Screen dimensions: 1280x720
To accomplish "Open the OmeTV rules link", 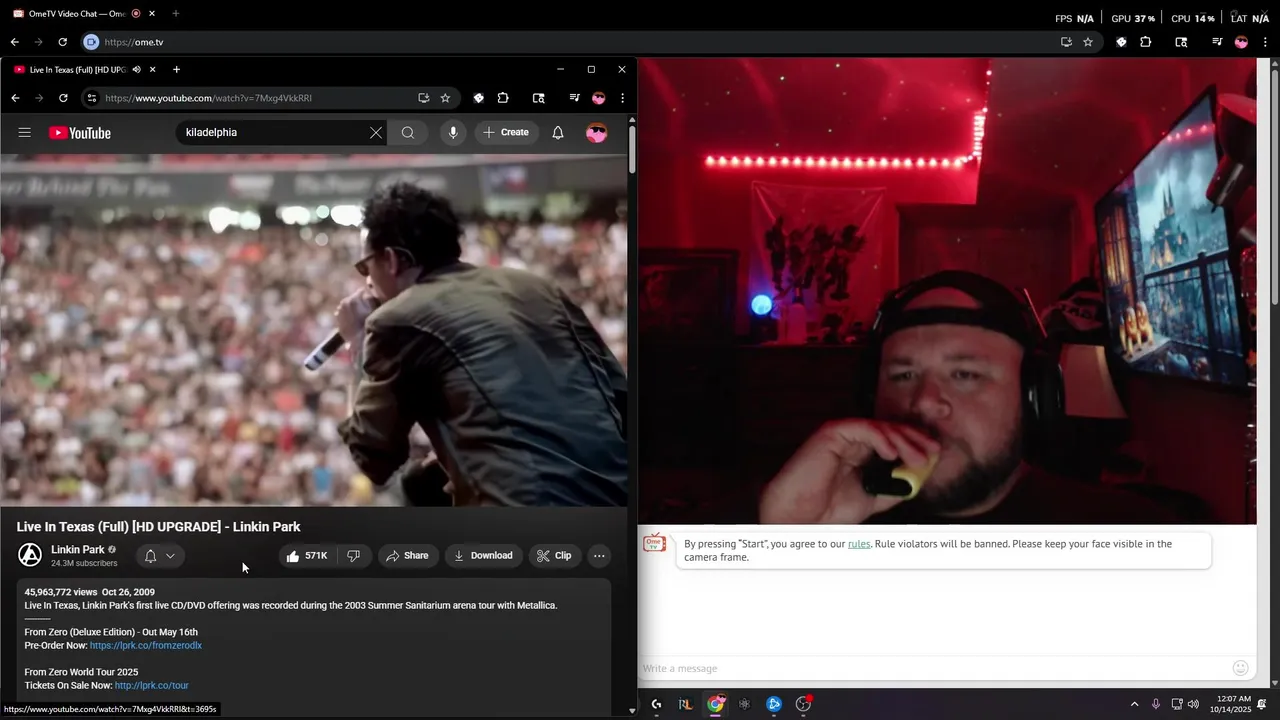I will pyautogui.click(x=859, y=544).
